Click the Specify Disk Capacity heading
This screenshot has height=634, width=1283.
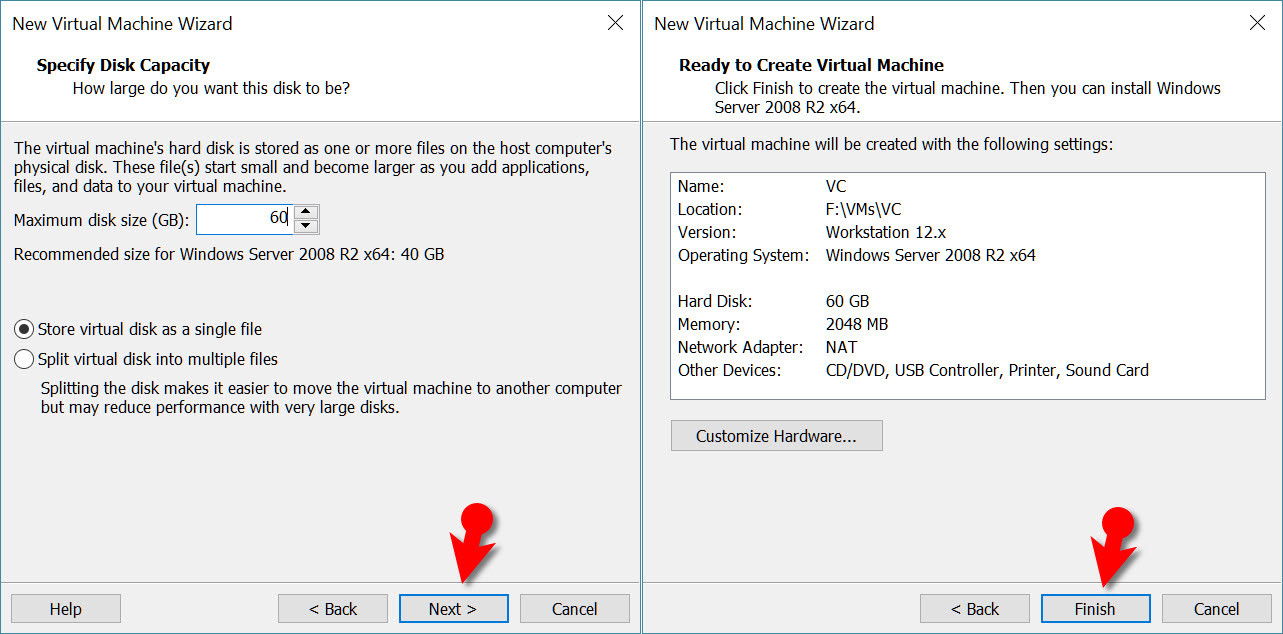pyautogui.click(x=123, y=65)
